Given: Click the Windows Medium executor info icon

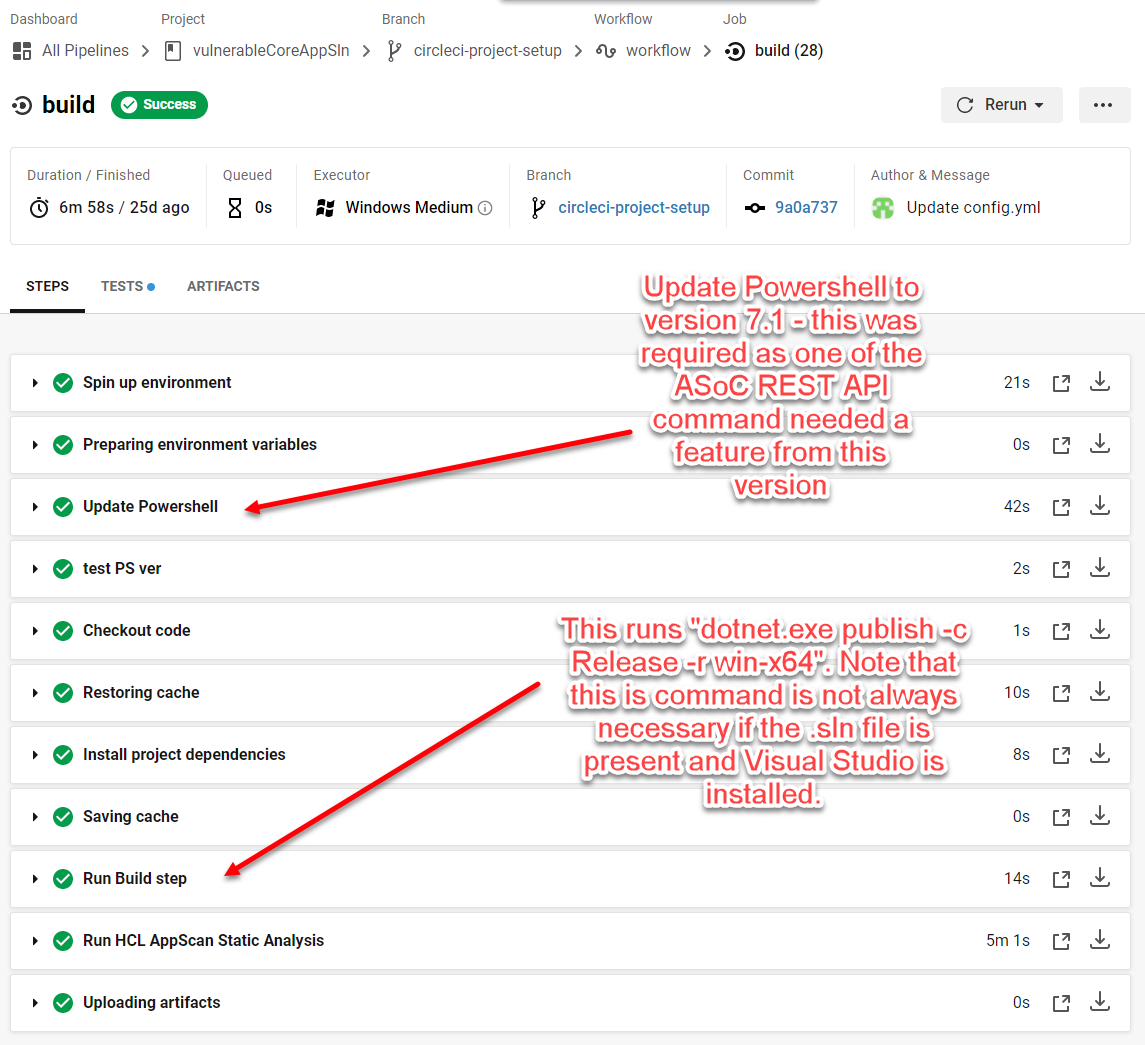Looking at the screenshot, I should (x=485, y=208).
